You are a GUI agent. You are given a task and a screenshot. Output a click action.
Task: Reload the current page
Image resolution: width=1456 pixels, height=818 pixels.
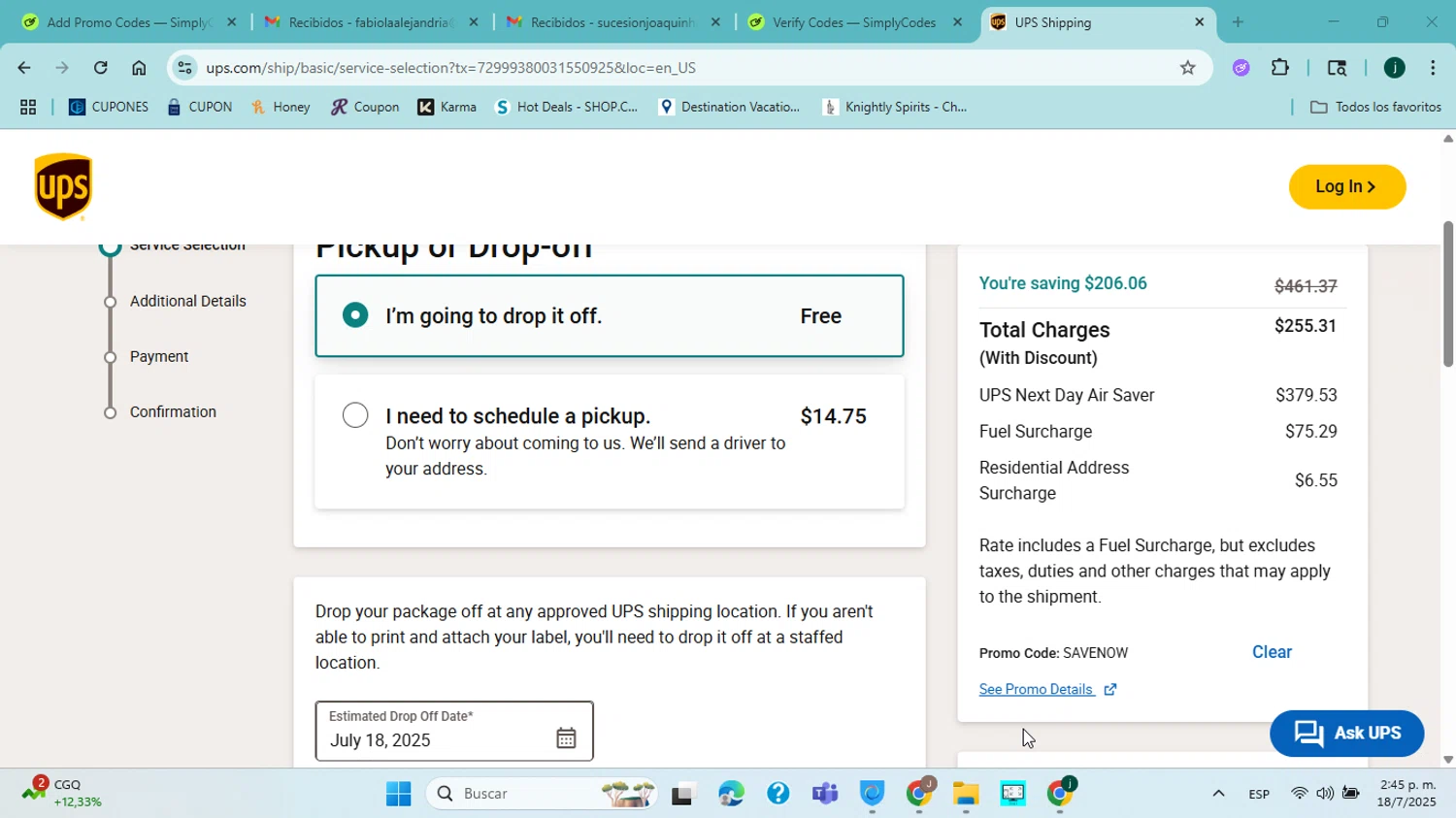100,68
